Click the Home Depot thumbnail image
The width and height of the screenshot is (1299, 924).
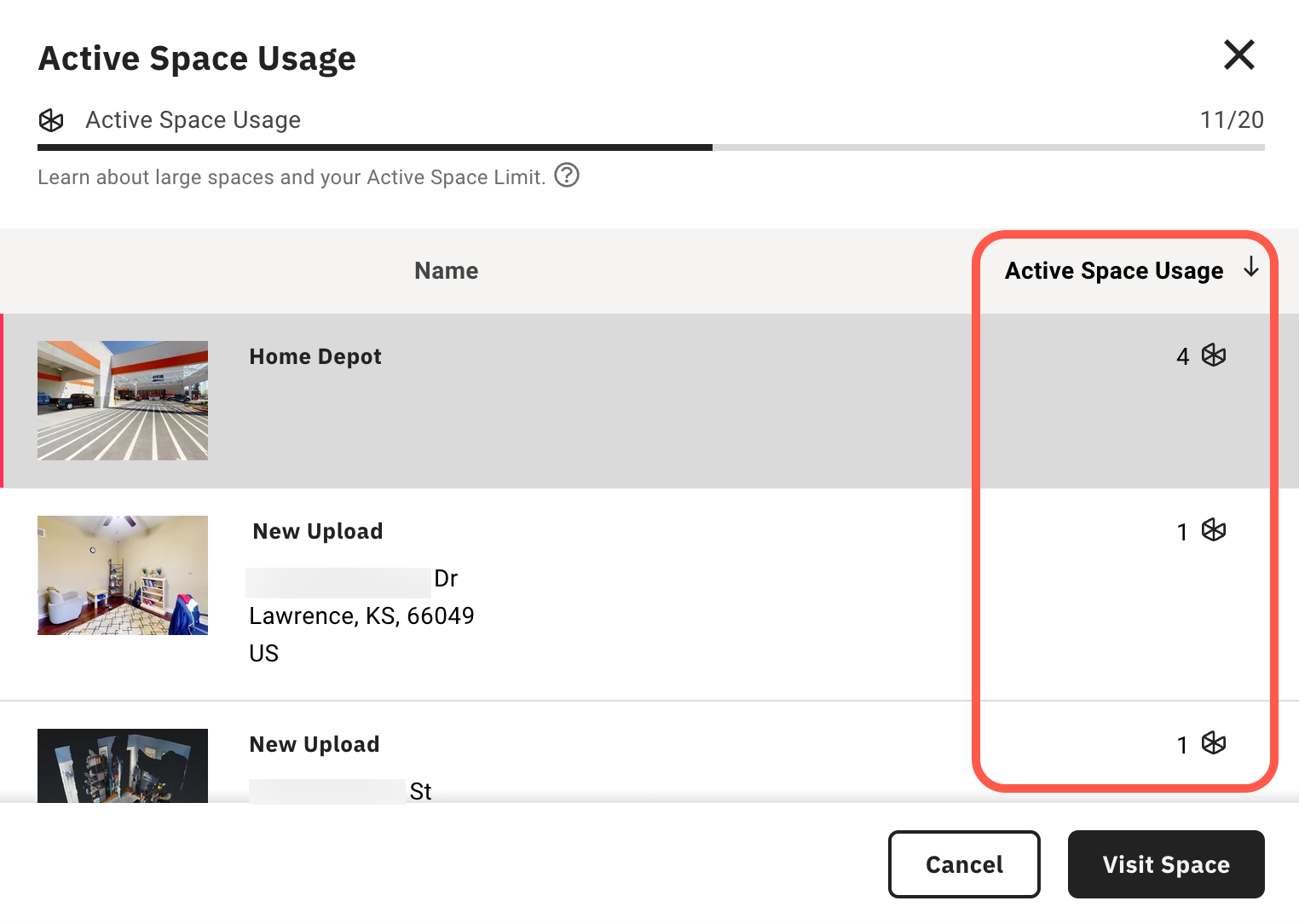click(x=122, y=400)
